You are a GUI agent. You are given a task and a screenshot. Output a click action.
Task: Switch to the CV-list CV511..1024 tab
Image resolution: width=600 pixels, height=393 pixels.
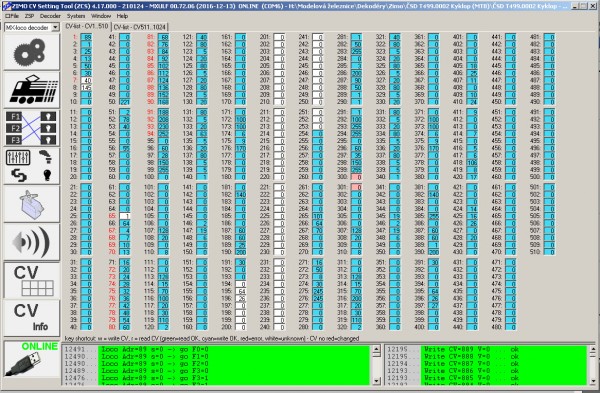(140, 27)
